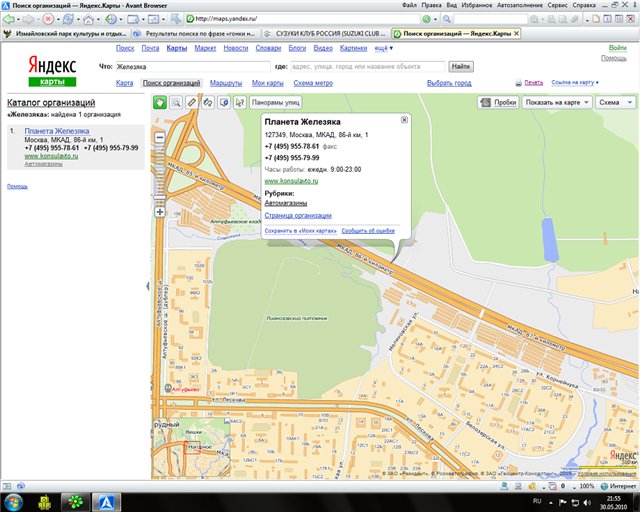Image resolution: width=640 pixels, height=512 pixels.
Task: Click the Найти search button
Action: click(x=461, y=67)
